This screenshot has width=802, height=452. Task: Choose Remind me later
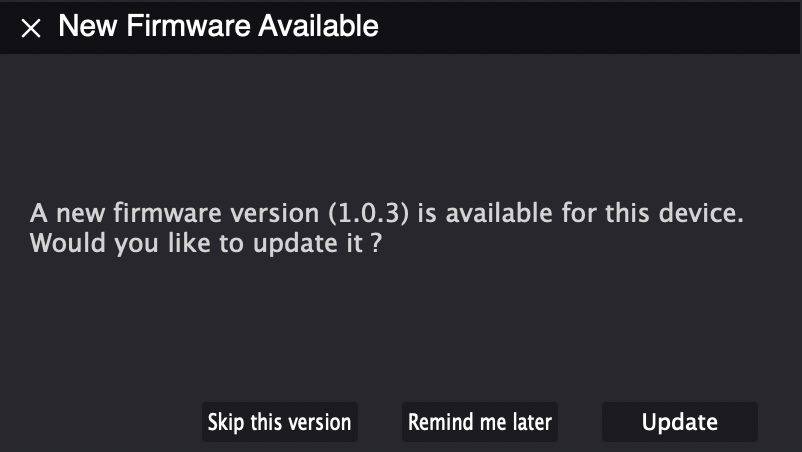pos(480,422)
